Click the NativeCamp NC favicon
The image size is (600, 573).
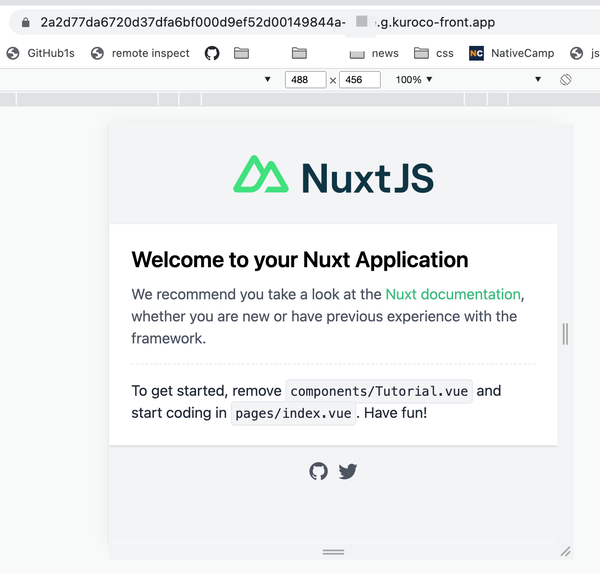click(x=476, y=53)
